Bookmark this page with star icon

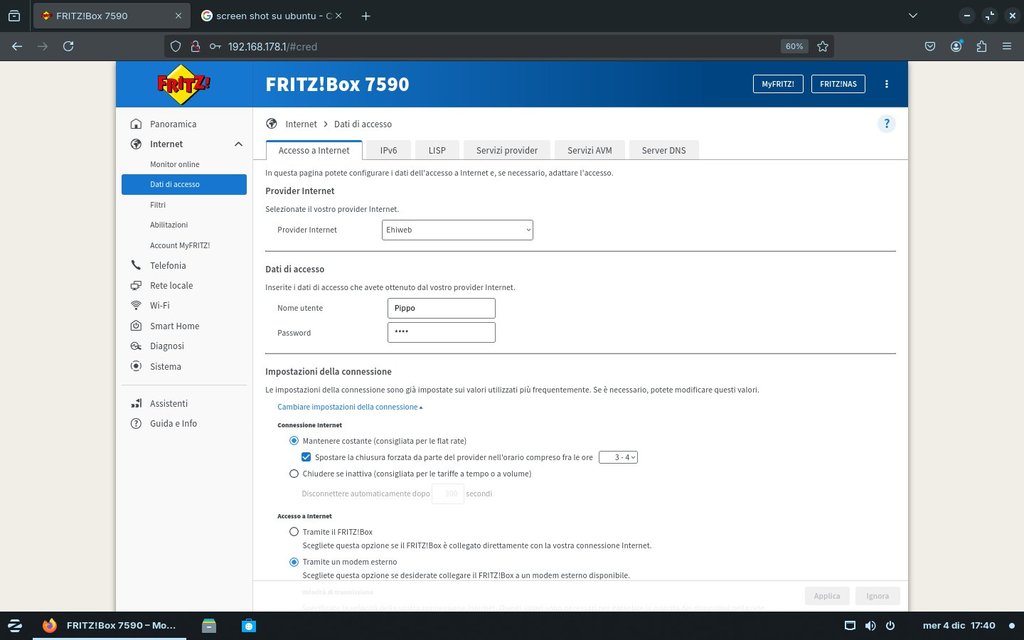pos(823,46)
